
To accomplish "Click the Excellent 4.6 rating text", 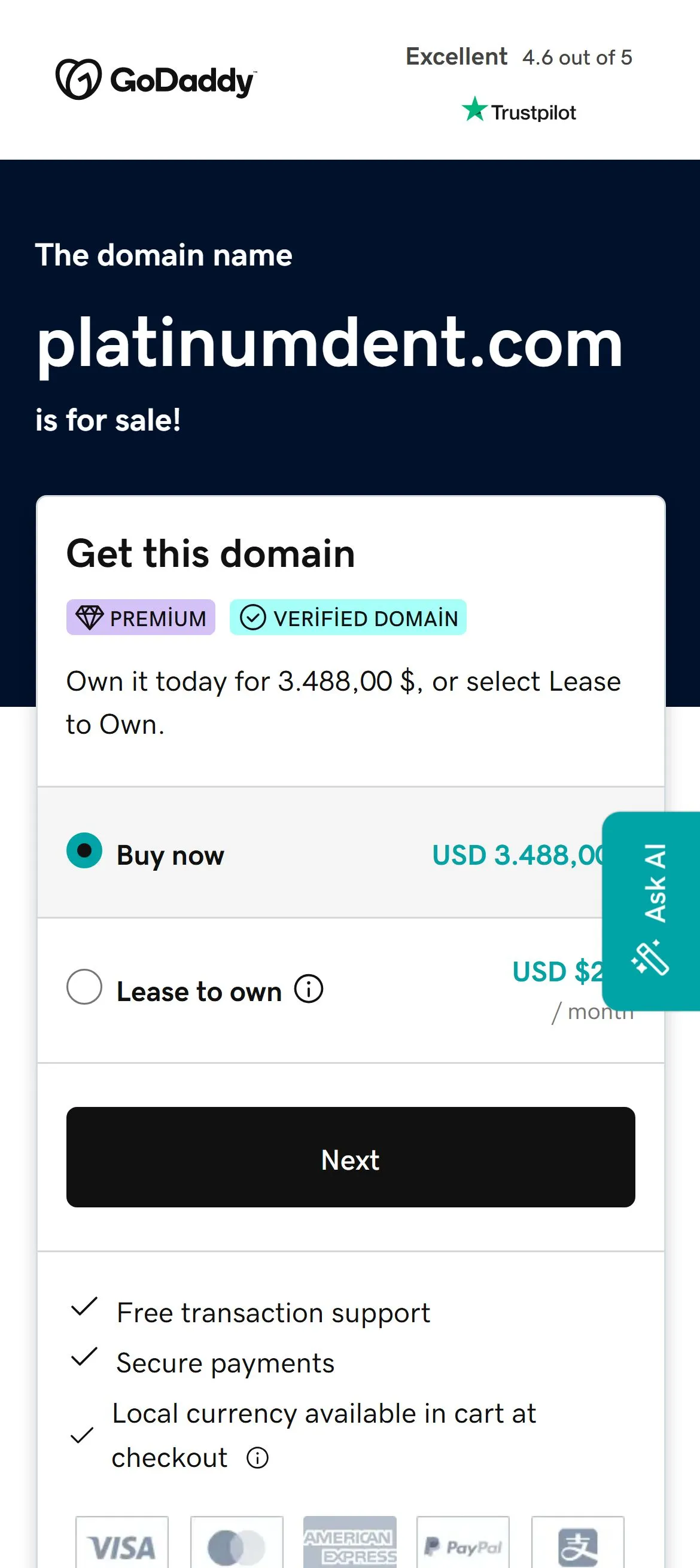I will click(519, 57).
